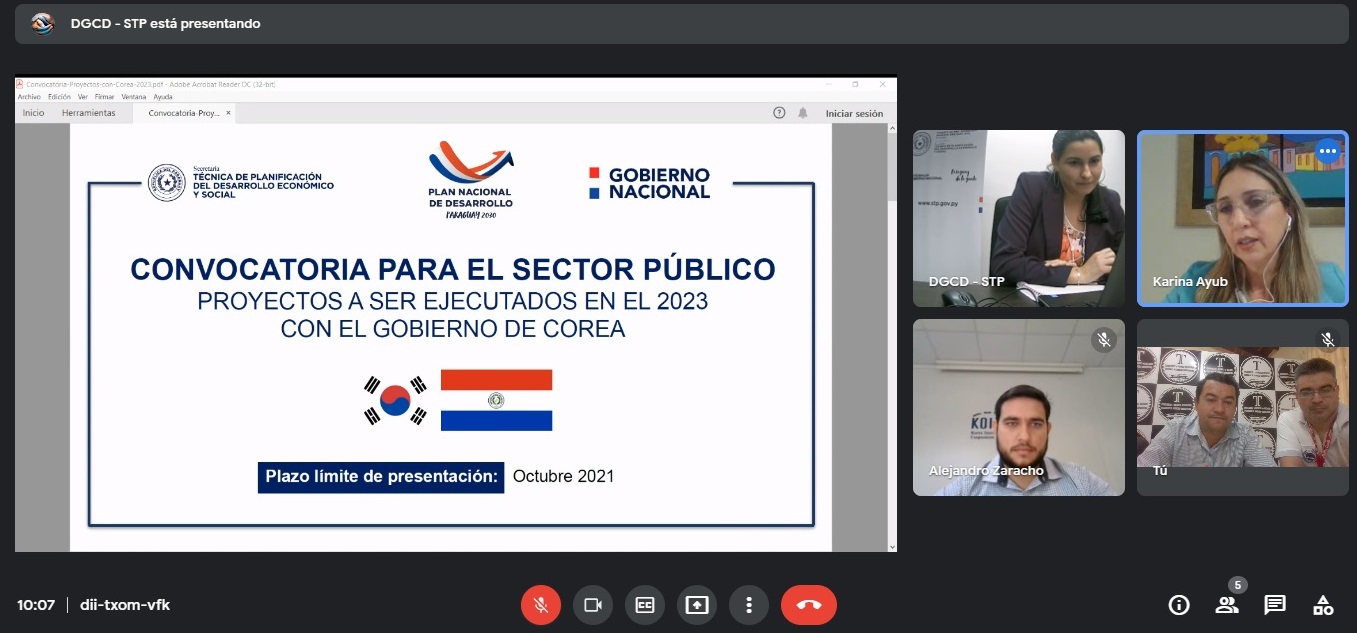The image size is (1357, 633).
Task: Open the Edición menu in Acrobat Reader
Action: [59, 97]
